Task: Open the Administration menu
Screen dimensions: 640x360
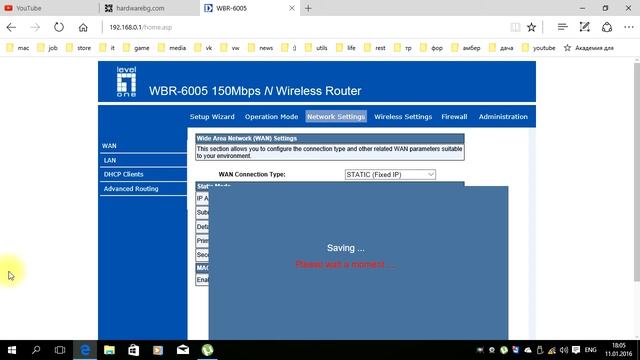Action: tap(503, 117)
